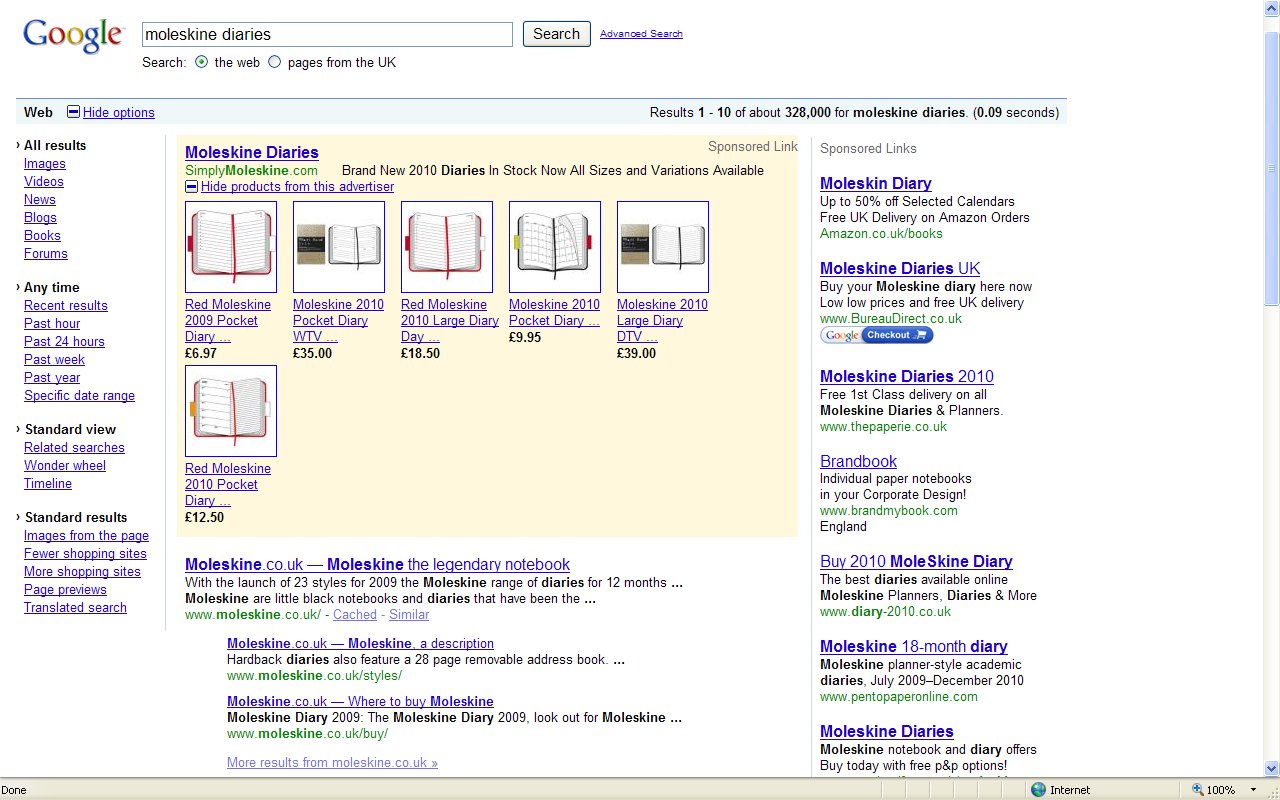
Task: Open Moleskine Diaries 2010 ad
Action: [x=907, y=377]
